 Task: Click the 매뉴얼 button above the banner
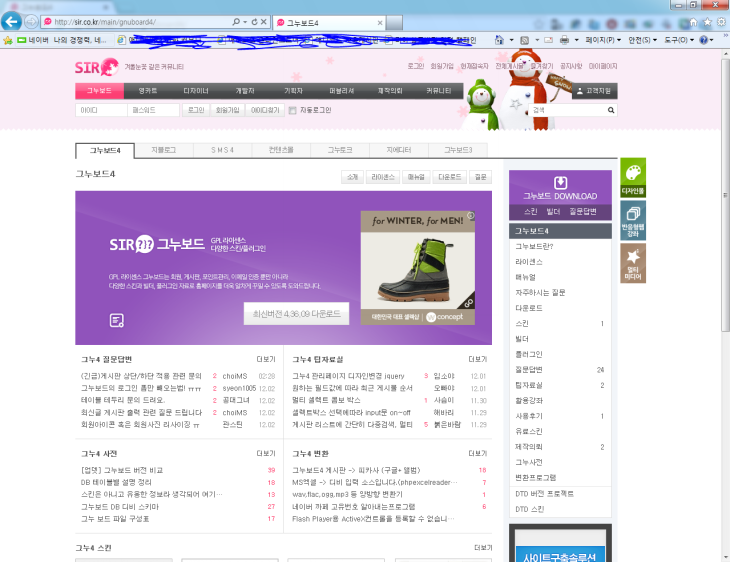tap(416, 177)
